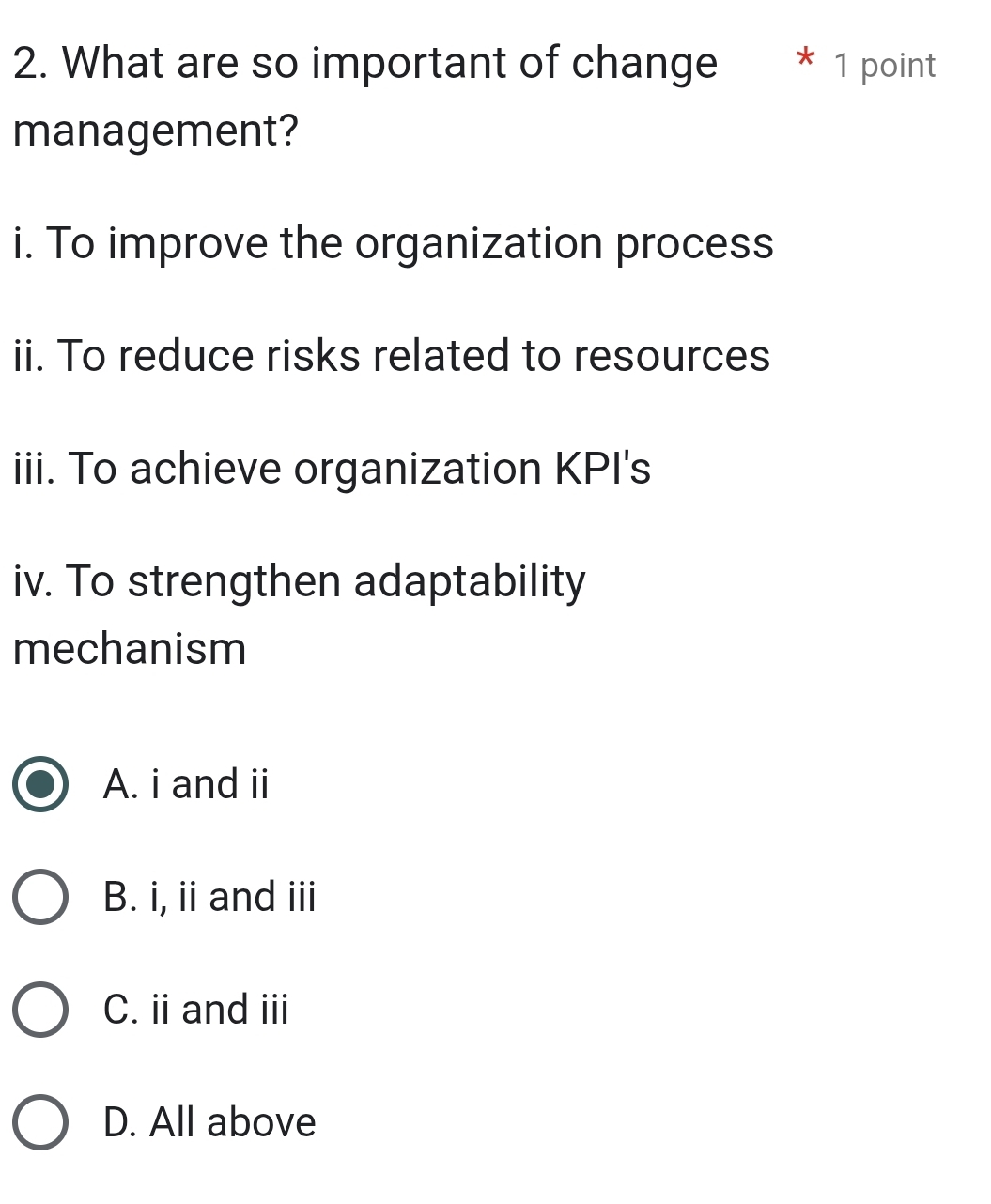The width and height of the screenshot is (991, 1204).
Task: Click statement 'iv. To strengthen adaptability'
Action: click(x=300, y=581)
